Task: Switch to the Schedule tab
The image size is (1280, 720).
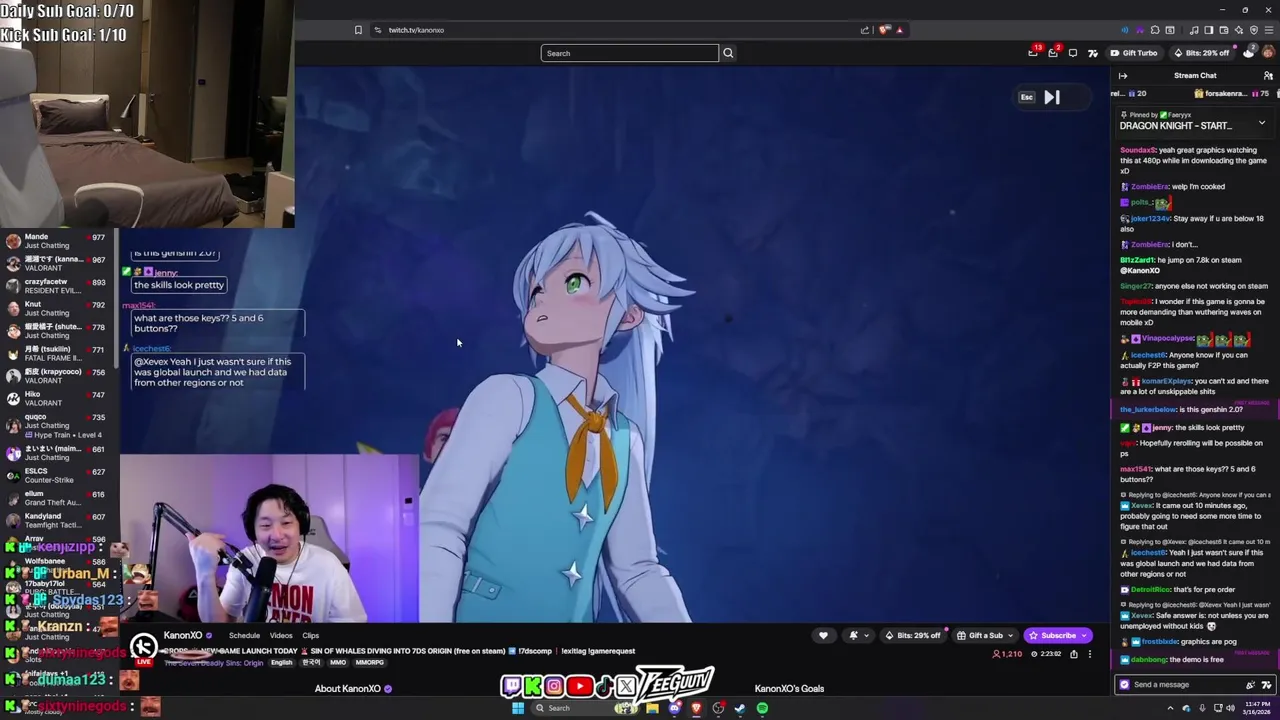Action: point(244,635)
